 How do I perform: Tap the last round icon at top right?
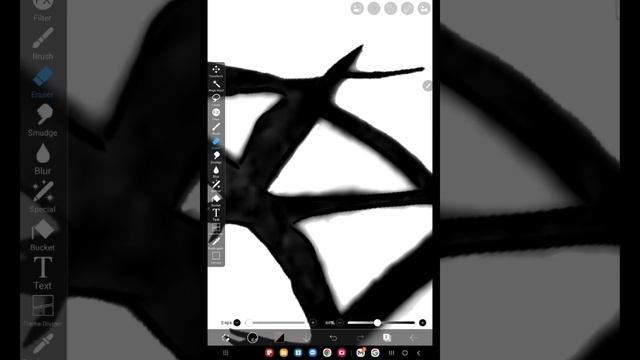click(424, 9)
